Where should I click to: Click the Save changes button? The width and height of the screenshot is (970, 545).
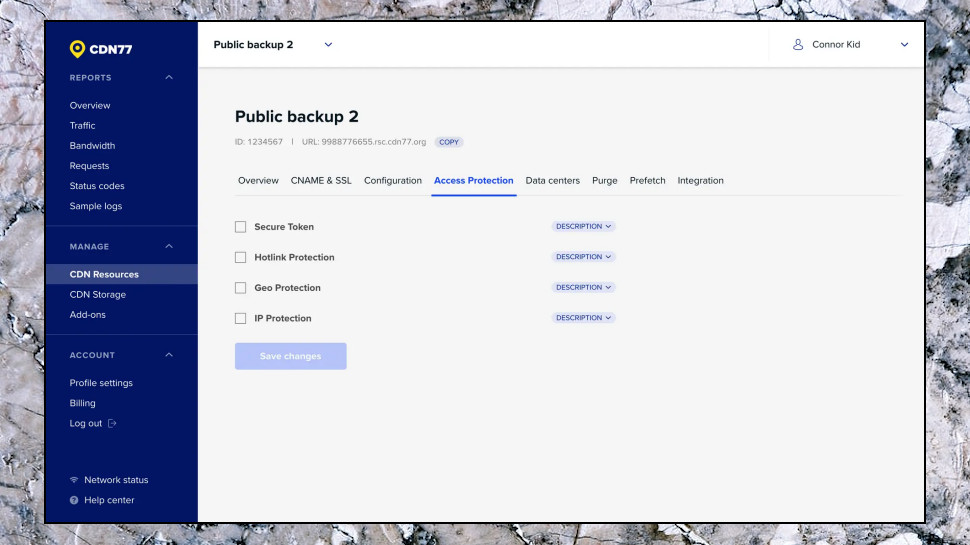coord(291,356)
